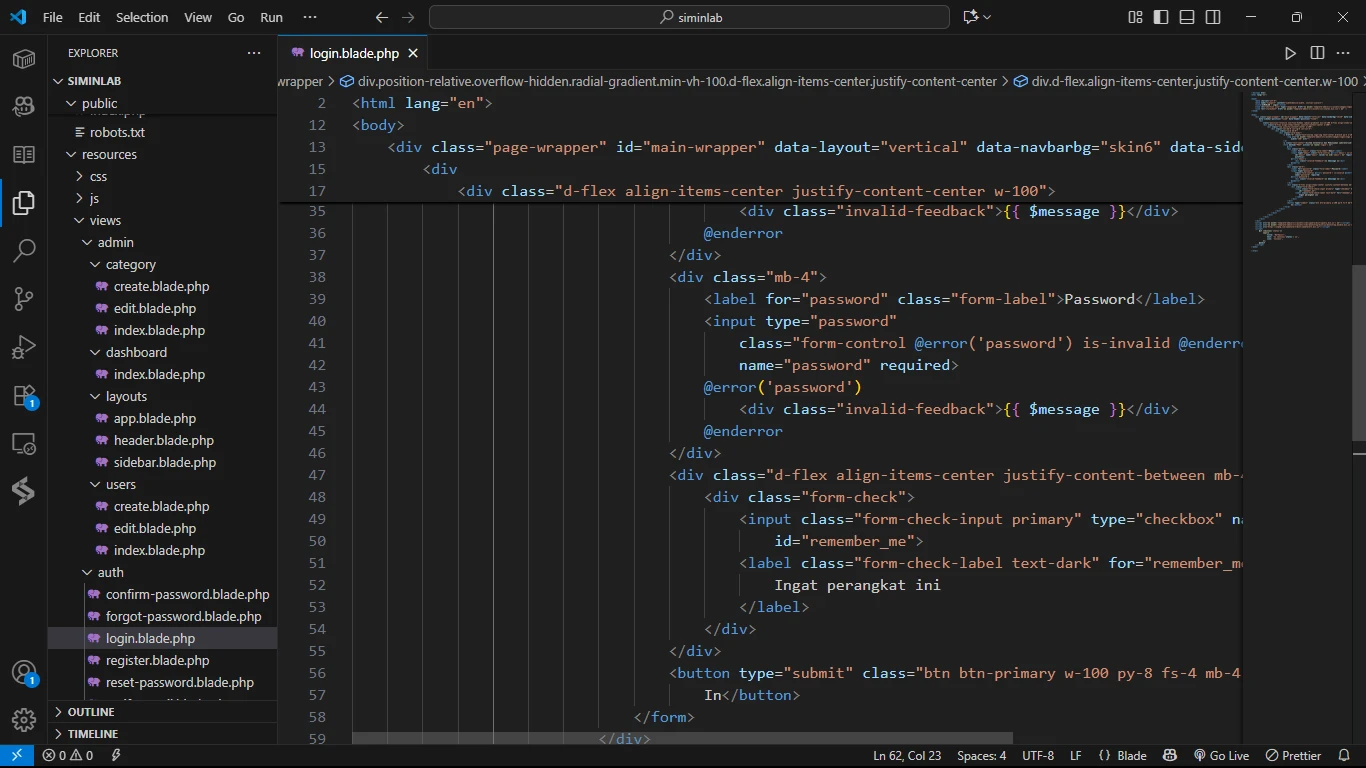Screen dimensions: 1366x768
Task: Select the login.blade.php editor tab
Action: [353, 53]
